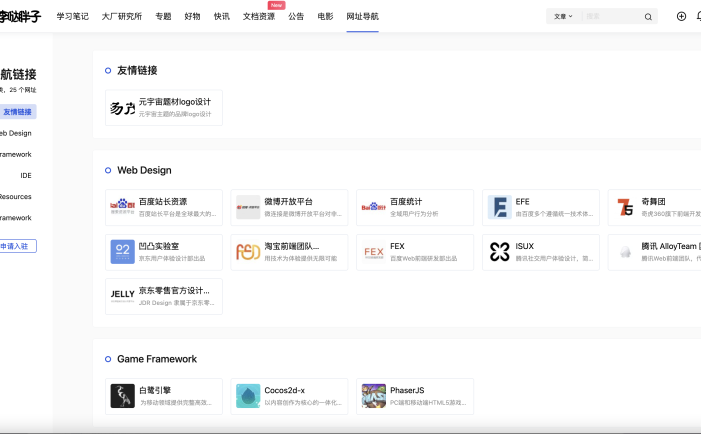Open the 大厂研究所 nav menu
The height and width of the screenshot is (434, 701).
pos(122,17)
